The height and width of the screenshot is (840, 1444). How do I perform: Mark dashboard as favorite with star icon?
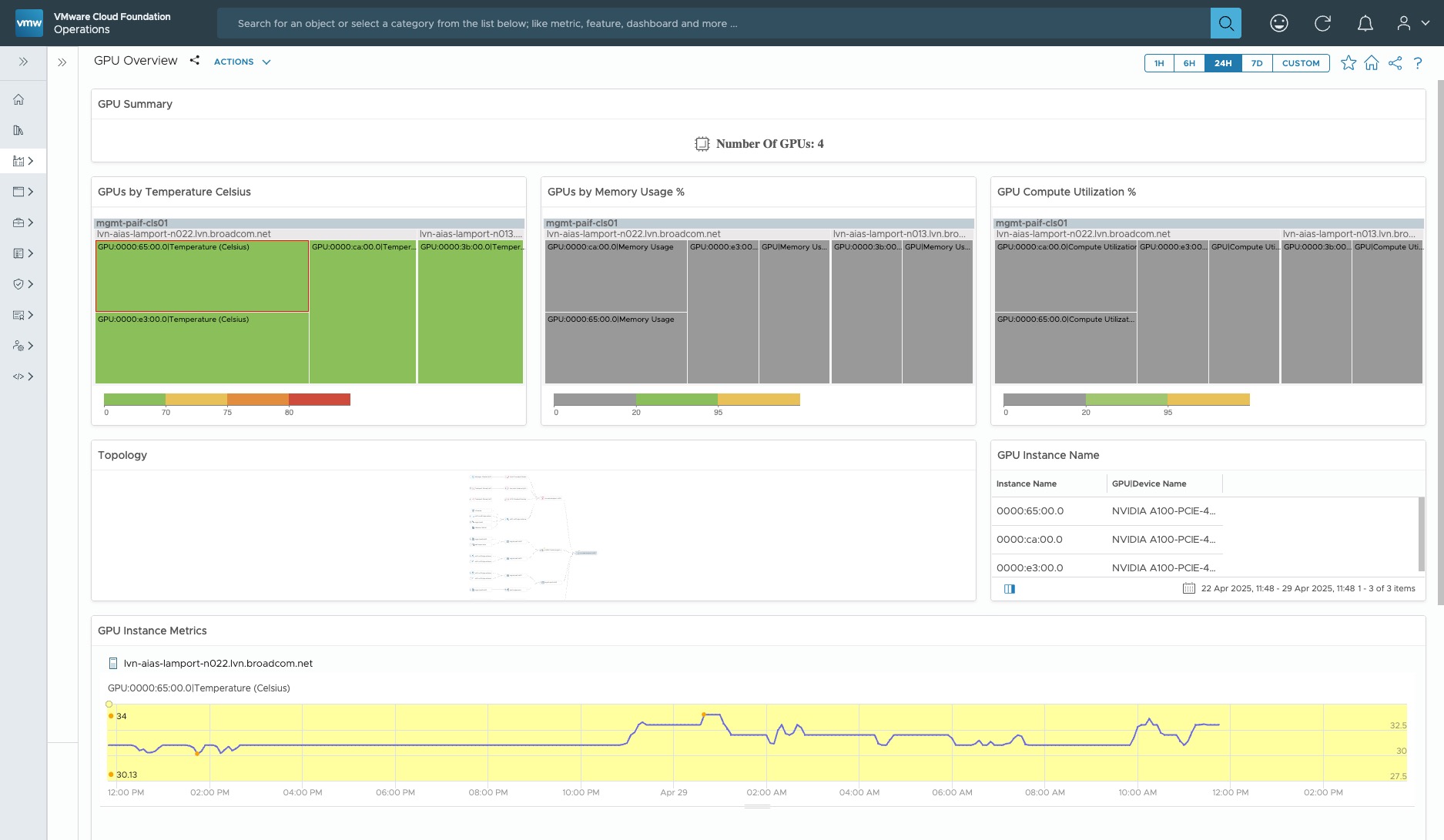tap(1348, 63)
